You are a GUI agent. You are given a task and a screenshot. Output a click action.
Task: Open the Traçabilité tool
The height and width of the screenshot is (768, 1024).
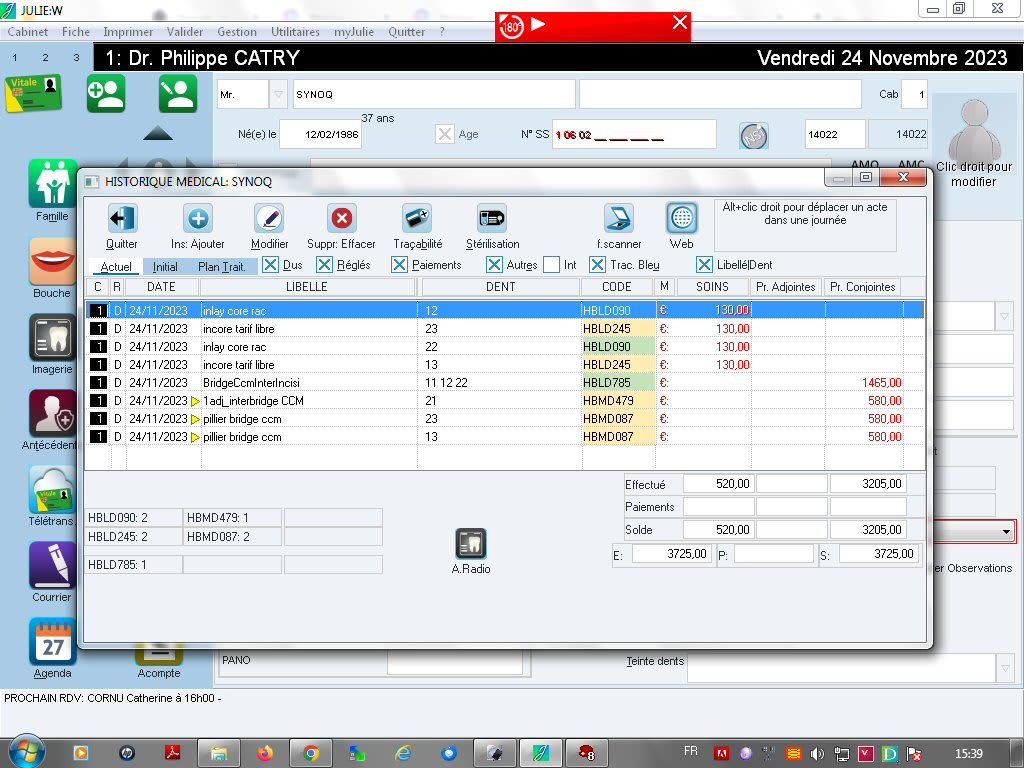click(417, 219)
